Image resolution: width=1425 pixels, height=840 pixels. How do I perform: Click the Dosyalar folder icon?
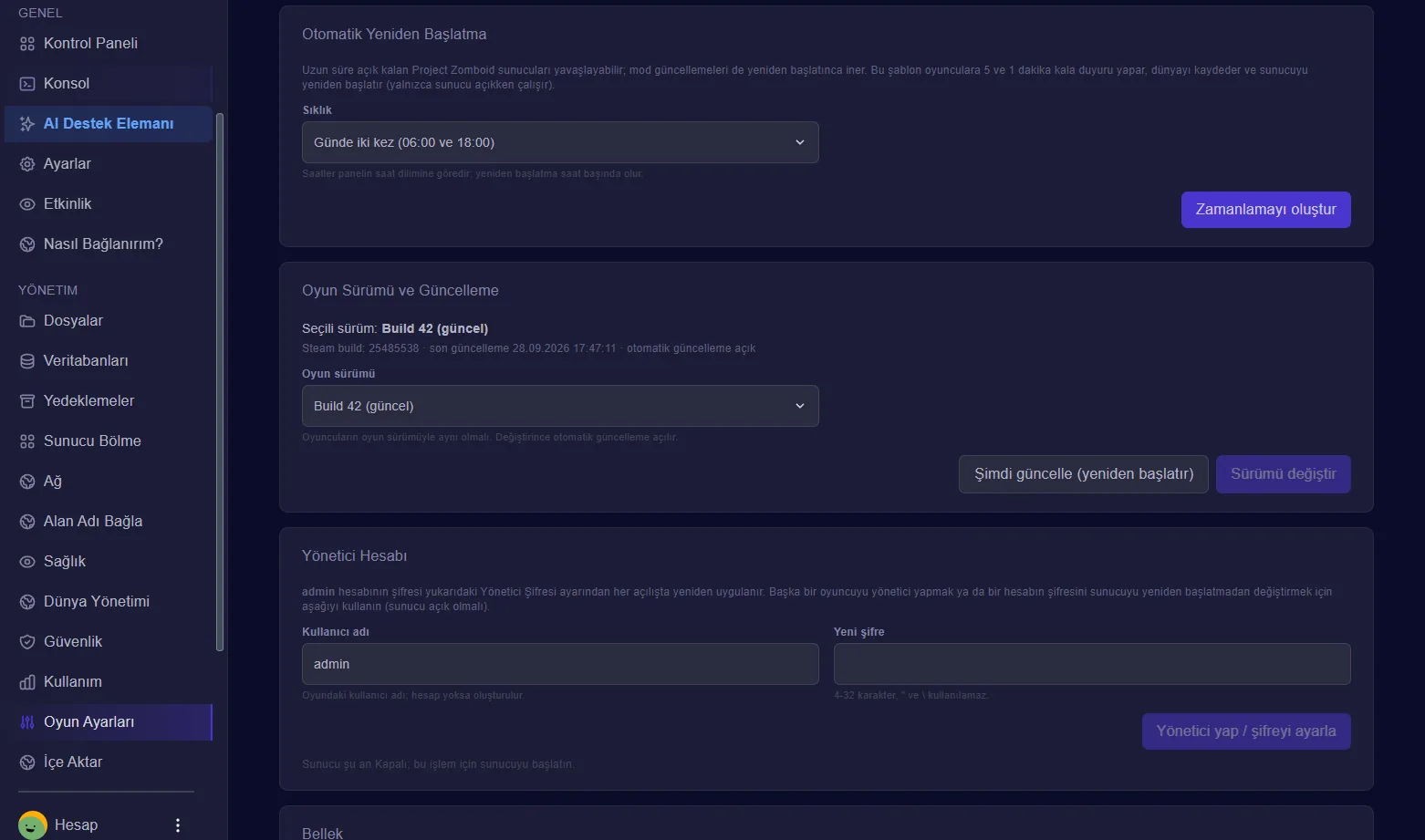click(27, 321)
